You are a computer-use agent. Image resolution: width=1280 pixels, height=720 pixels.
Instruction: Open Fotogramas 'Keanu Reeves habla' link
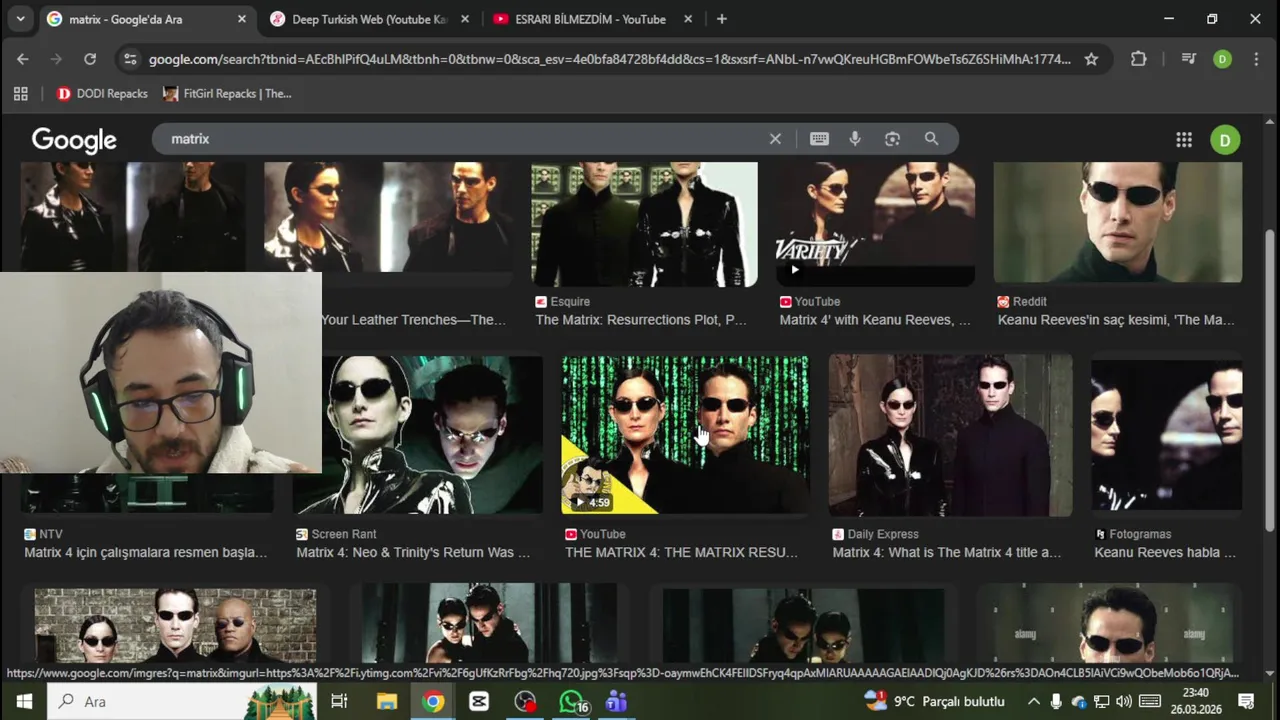coord(1165,552)
